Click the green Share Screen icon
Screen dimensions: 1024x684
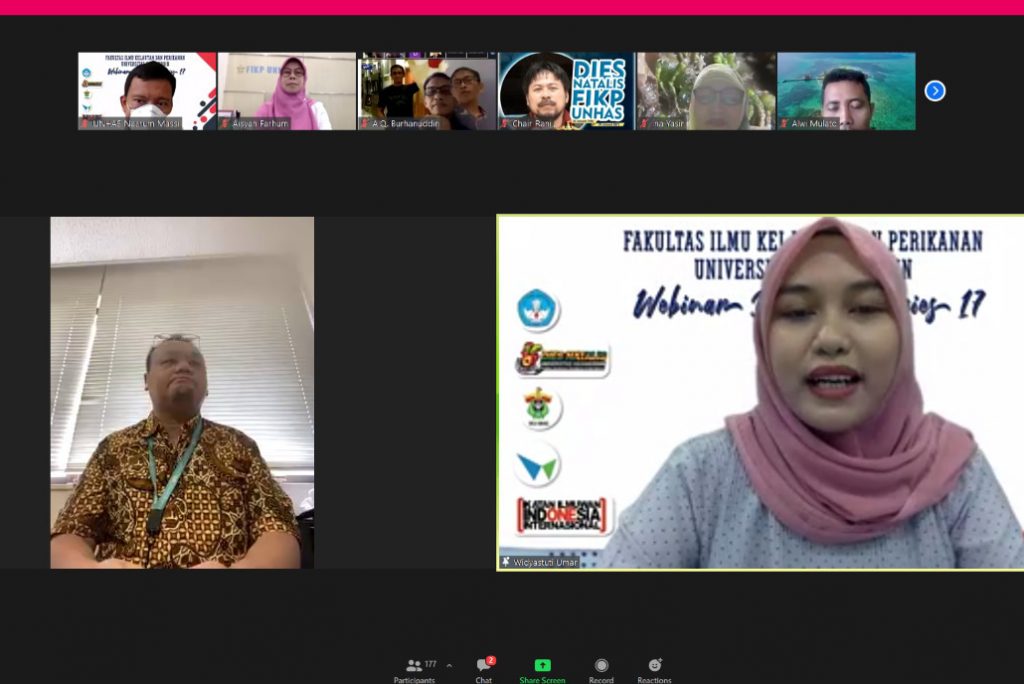pos(541,663)
